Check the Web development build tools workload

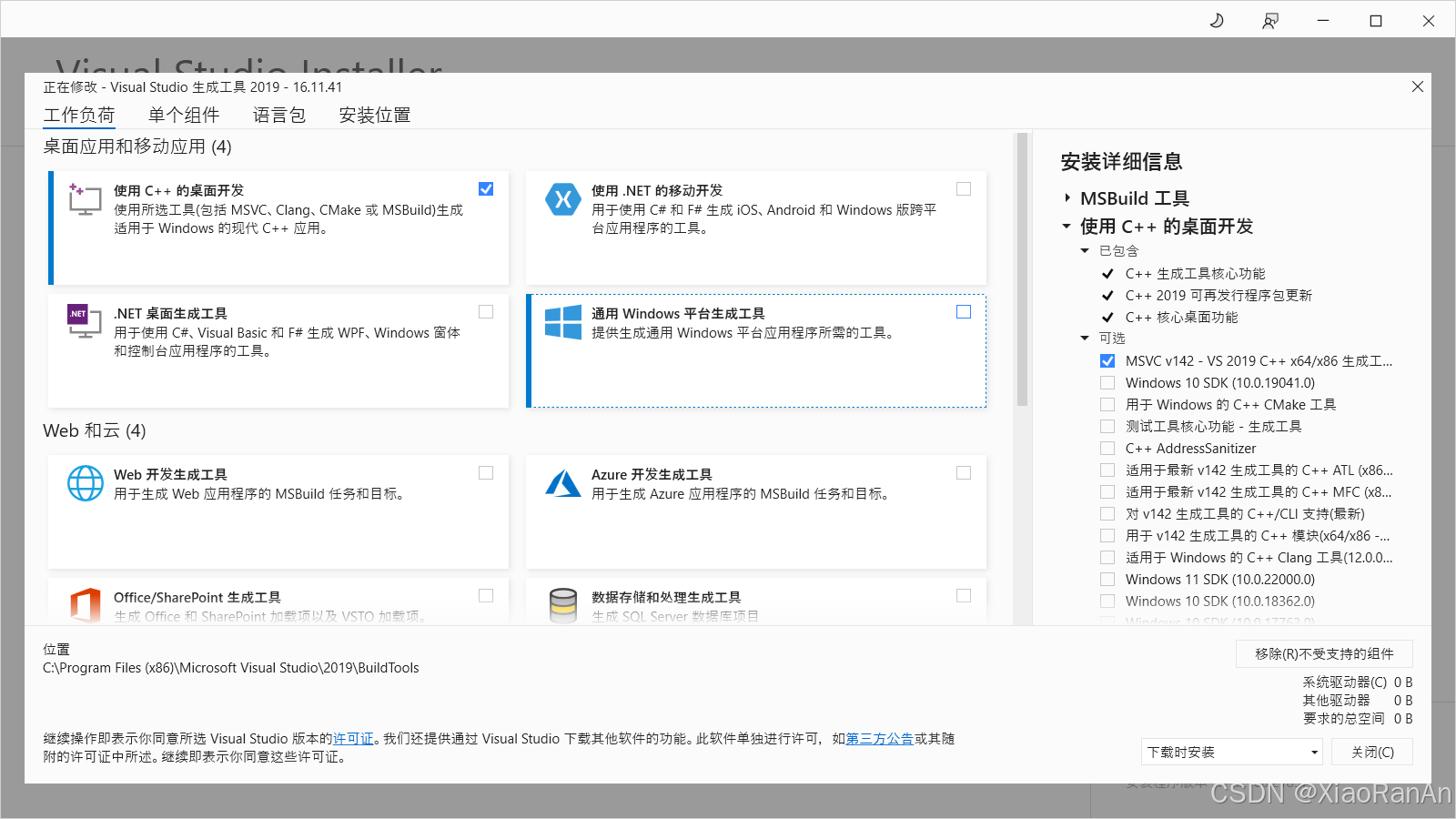coord(486,473)
